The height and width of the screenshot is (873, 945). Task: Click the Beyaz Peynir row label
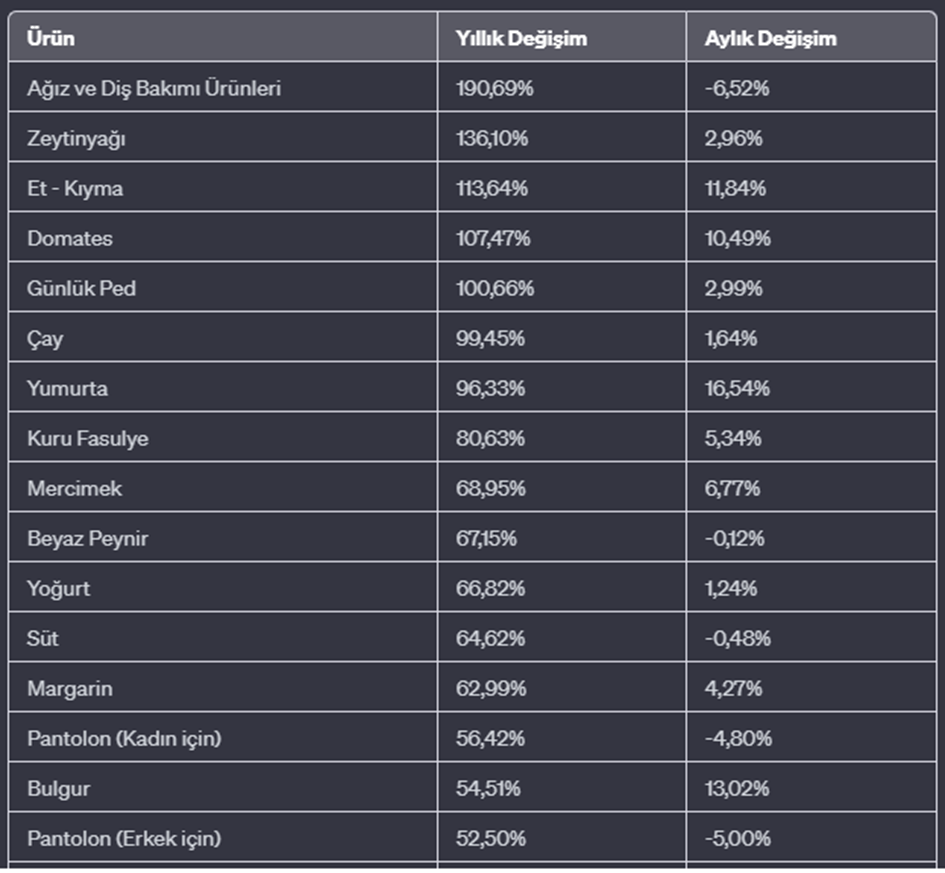[x=88, y=539]
